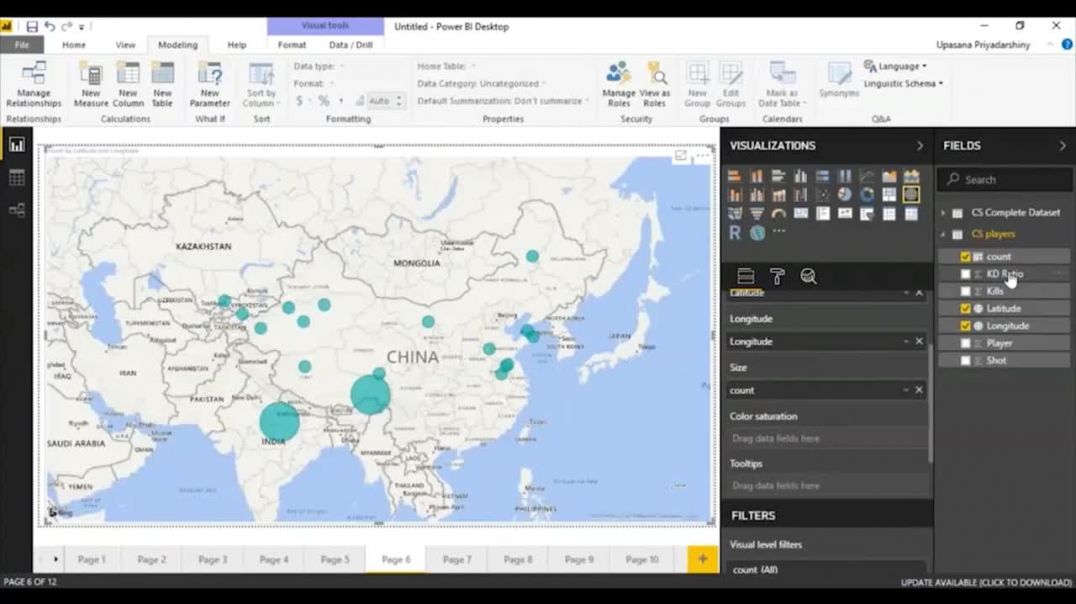Enable the Player field checkbox
1076x604 pixels.
point(965,343)
